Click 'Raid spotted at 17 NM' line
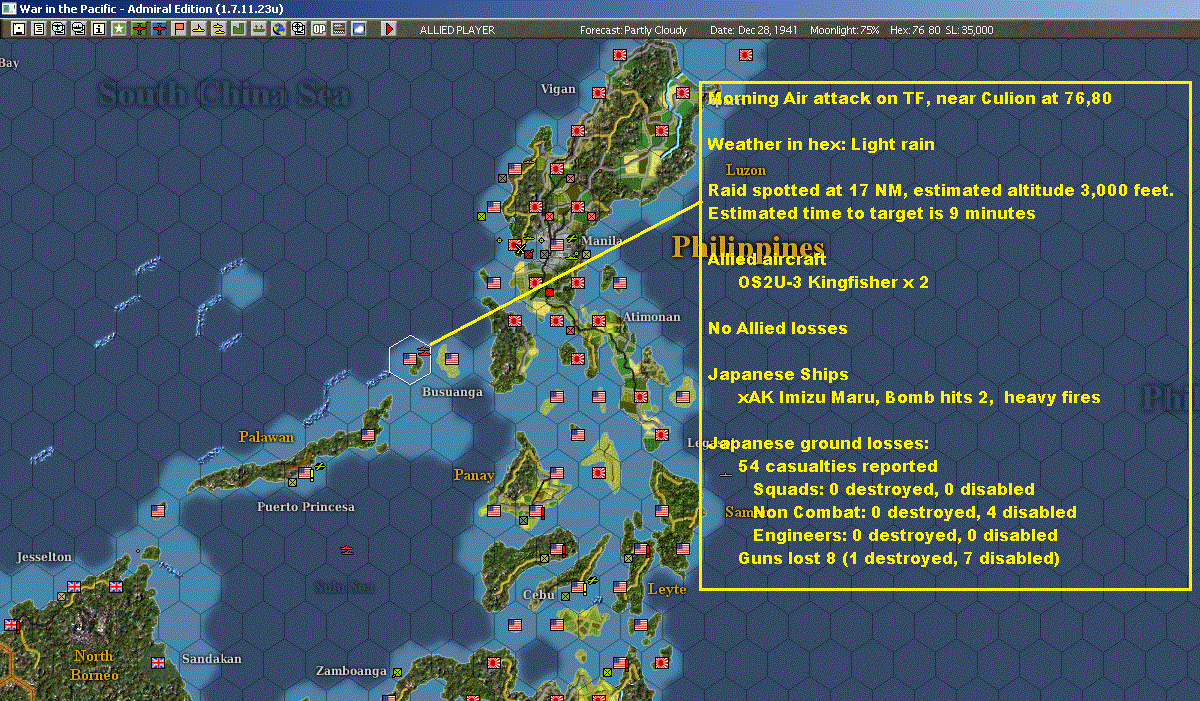This screenshot has width=1200, height=701. pos(940,191)
